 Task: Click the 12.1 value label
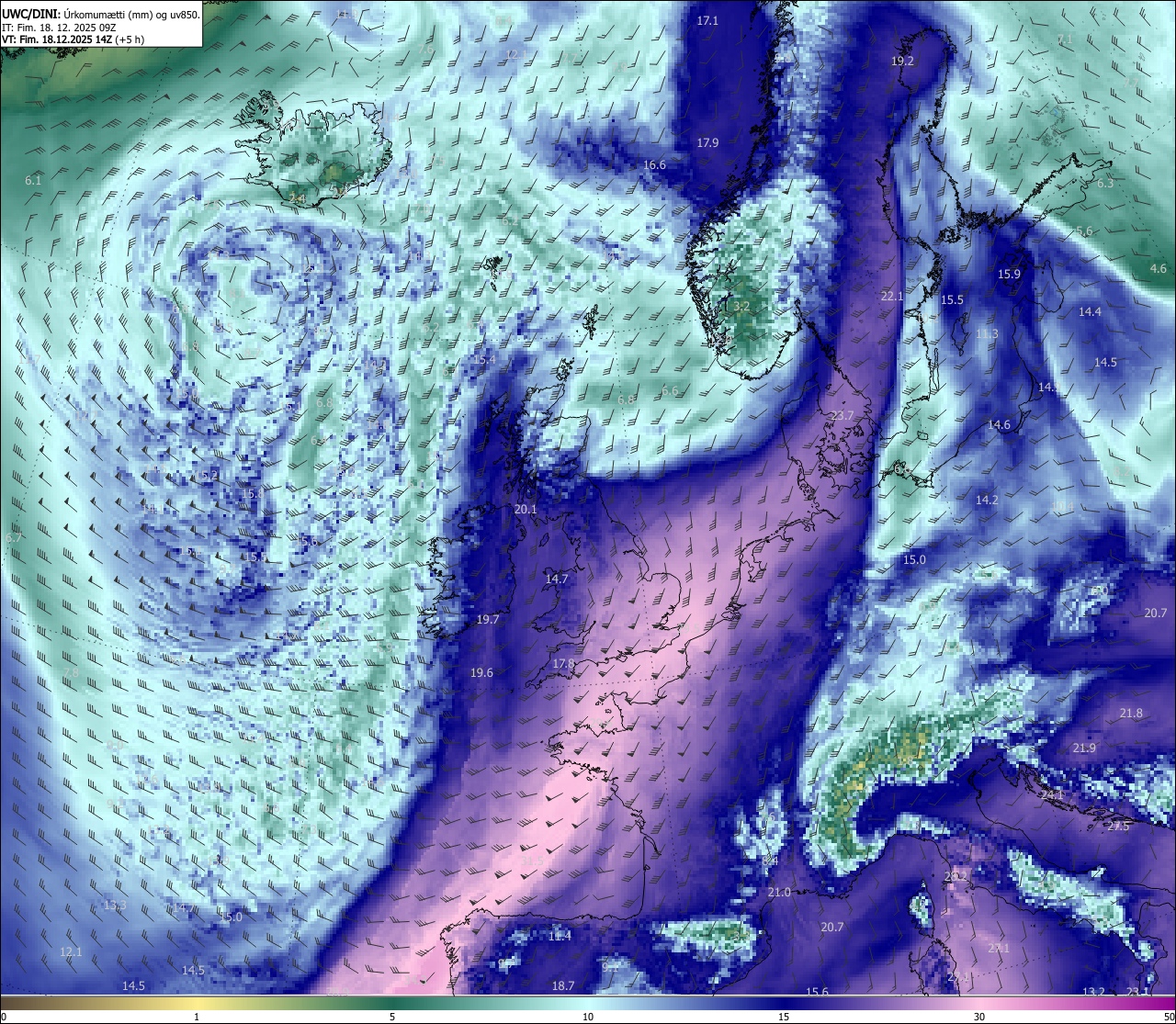pos(71,951)
